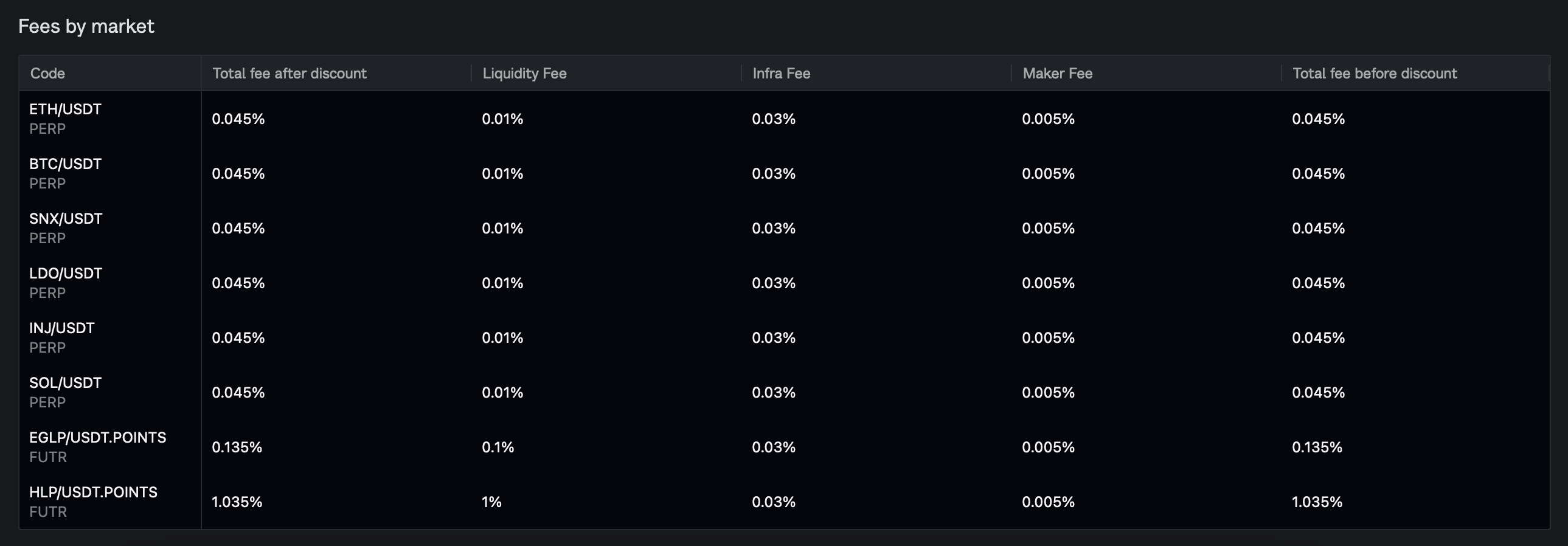Click BTC/USDT maker fee 0.005% cell
This screenshot has width=1568, height=546.
point(1048,174)
